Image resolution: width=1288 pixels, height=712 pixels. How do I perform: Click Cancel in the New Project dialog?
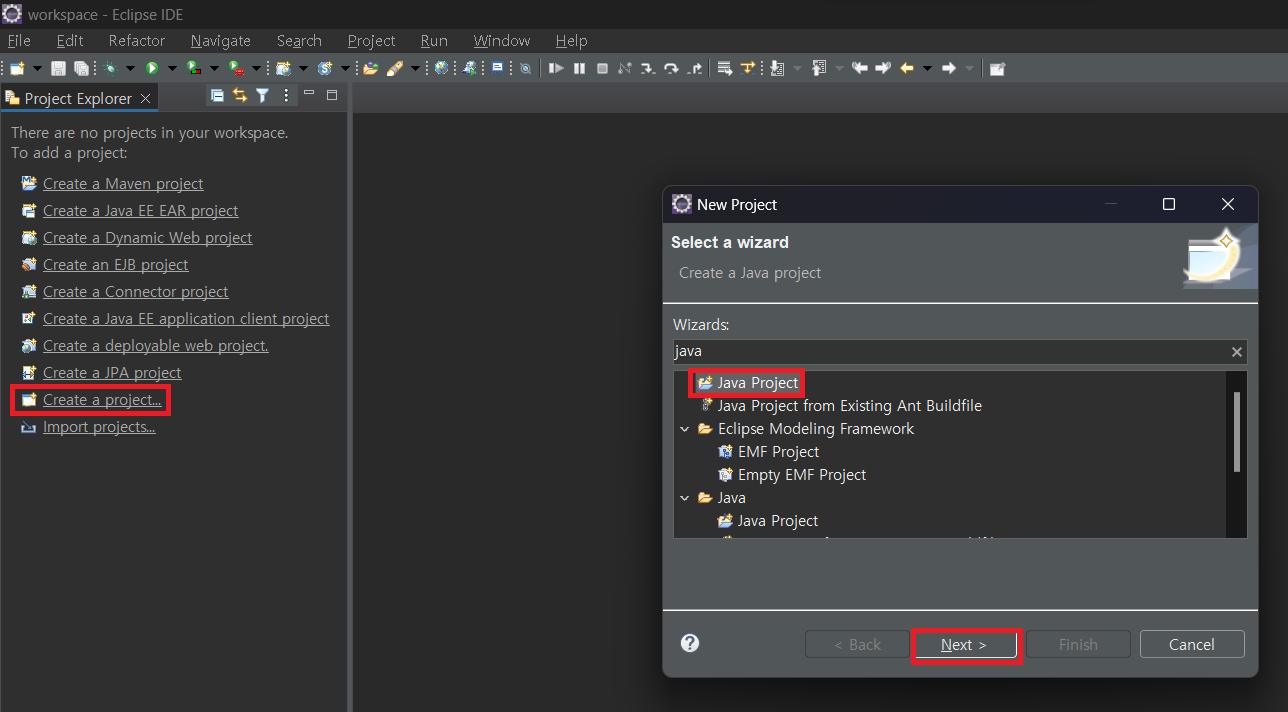1192,644
